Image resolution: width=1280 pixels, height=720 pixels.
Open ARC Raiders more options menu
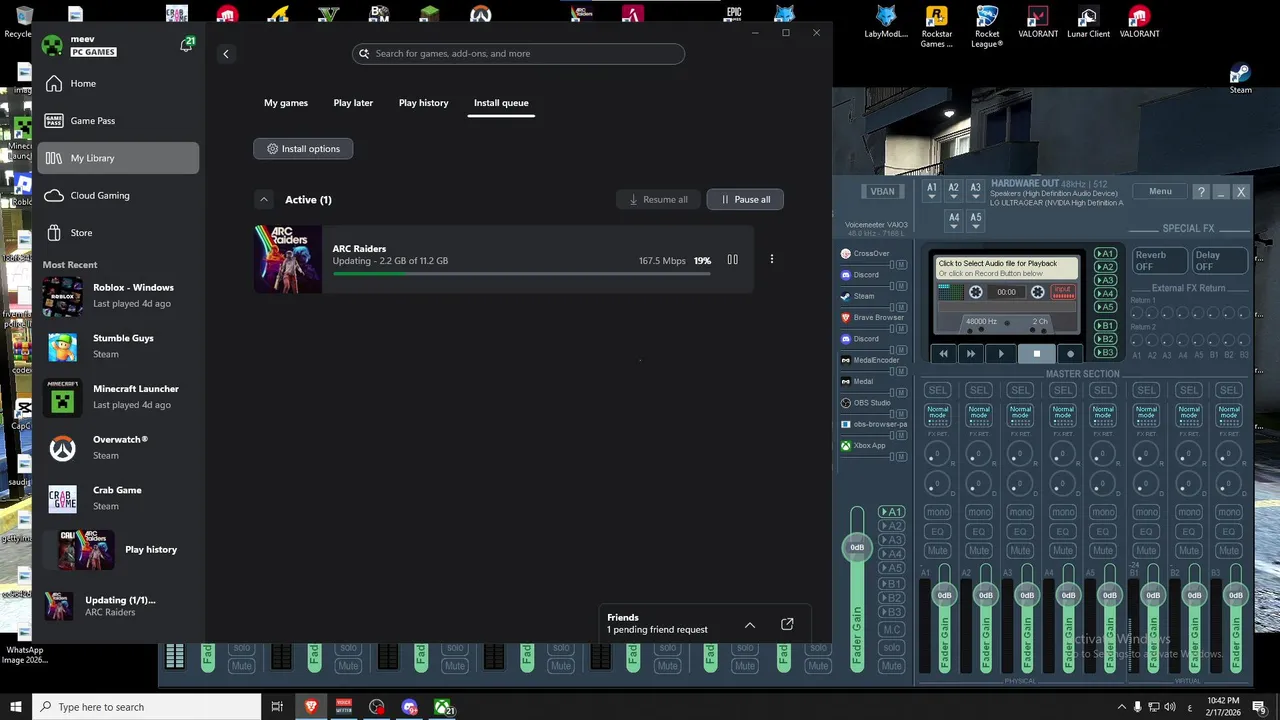pyautogui.click(x=771, y=260)
